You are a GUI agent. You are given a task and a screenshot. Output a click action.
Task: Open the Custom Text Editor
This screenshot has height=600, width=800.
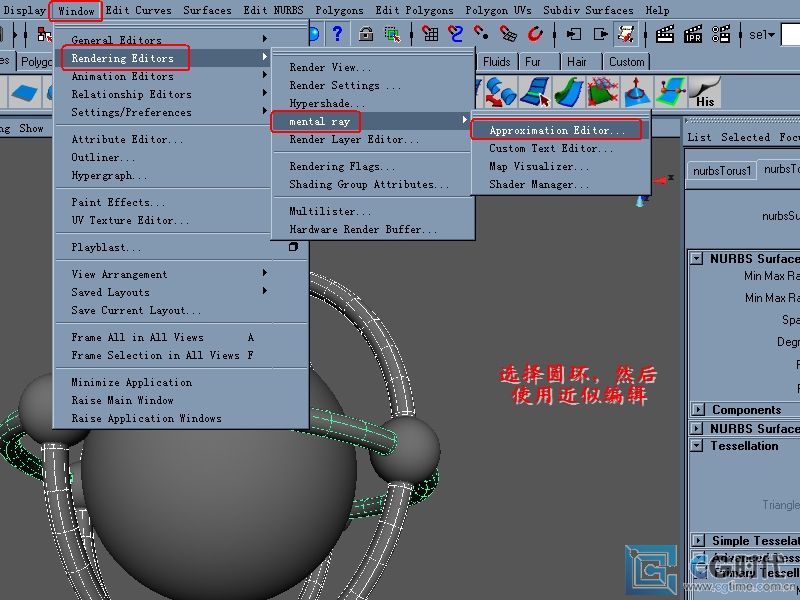pyautogui.click(x=561, y=148)
